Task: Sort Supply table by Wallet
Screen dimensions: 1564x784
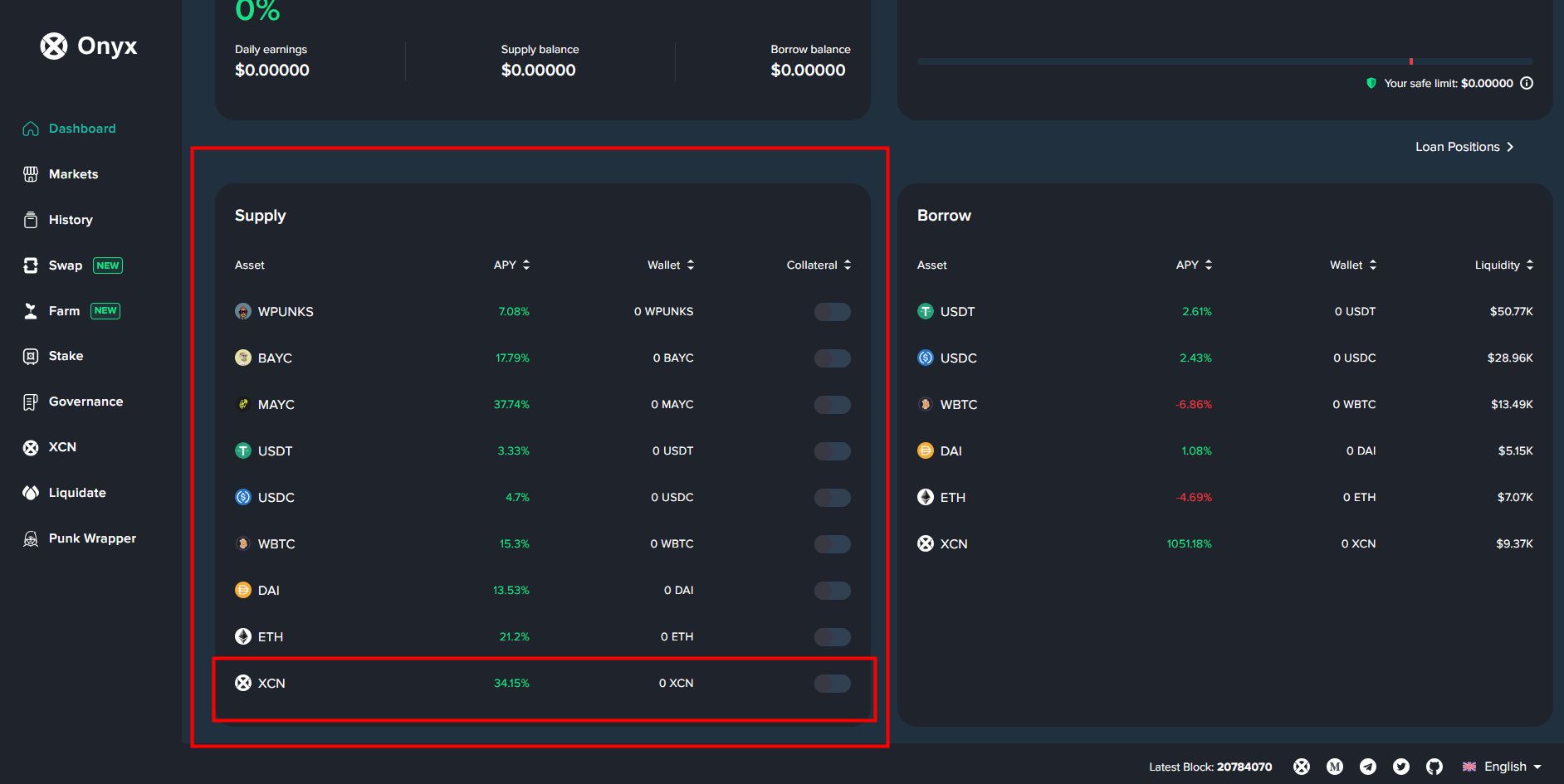Action: (x=671, y=265)
